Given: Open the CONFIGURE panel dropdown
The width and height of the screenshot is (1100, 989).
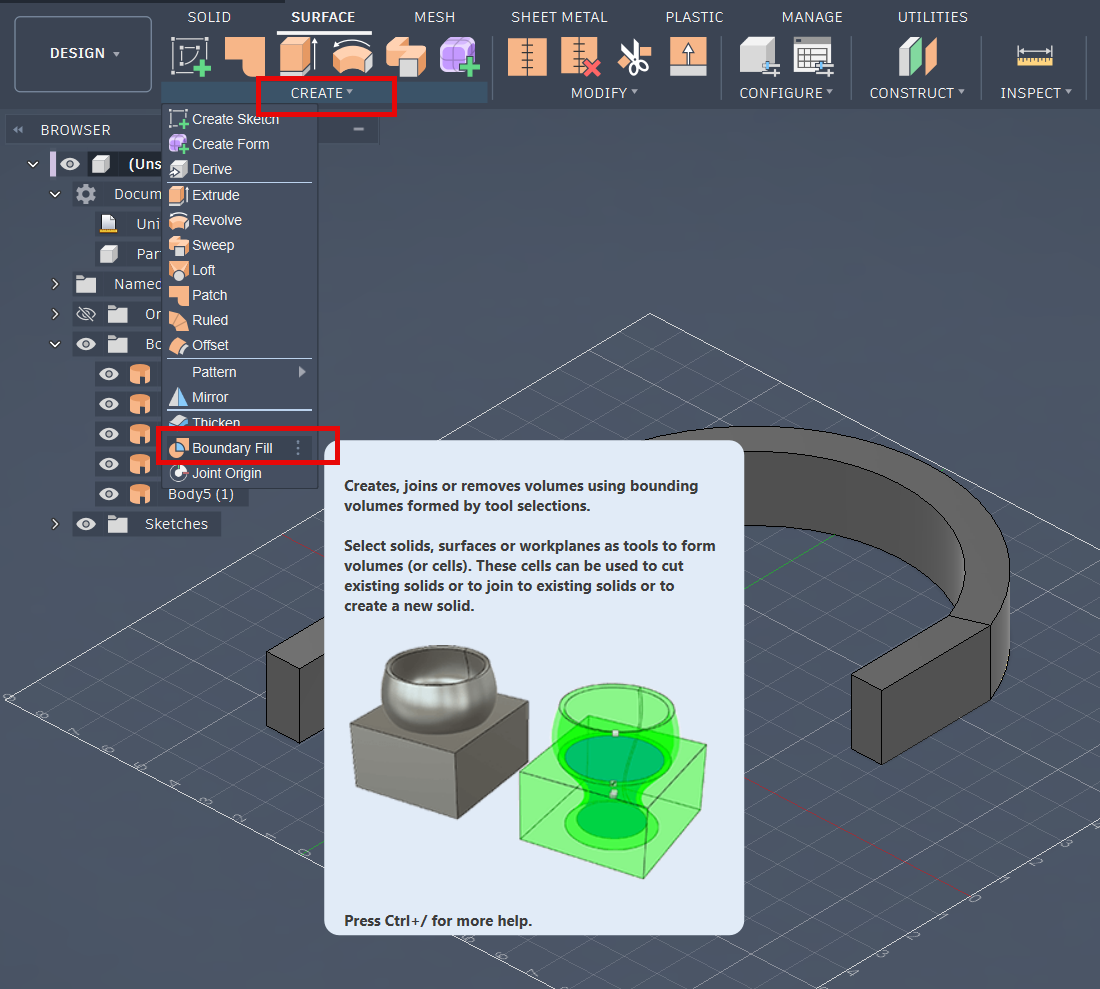Looking at the screenshot, I should click(x=786, y=93).
